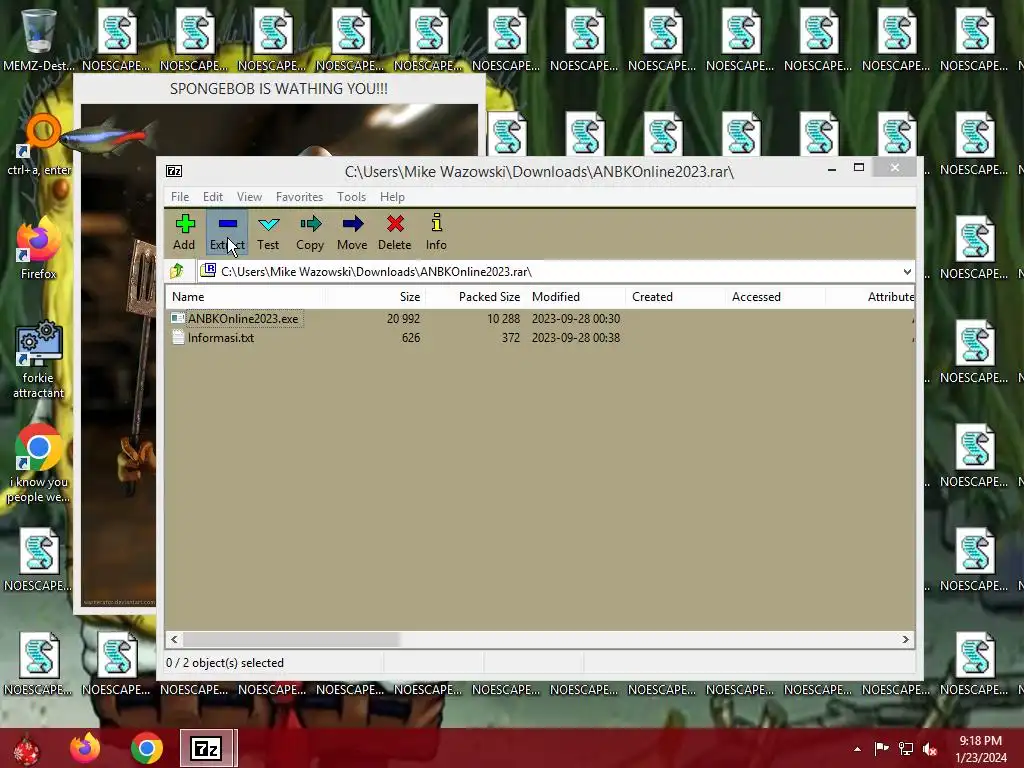Screen dimensions: 1024x768
Task: Sort by the Modified column header
Action: coord(575,296)
